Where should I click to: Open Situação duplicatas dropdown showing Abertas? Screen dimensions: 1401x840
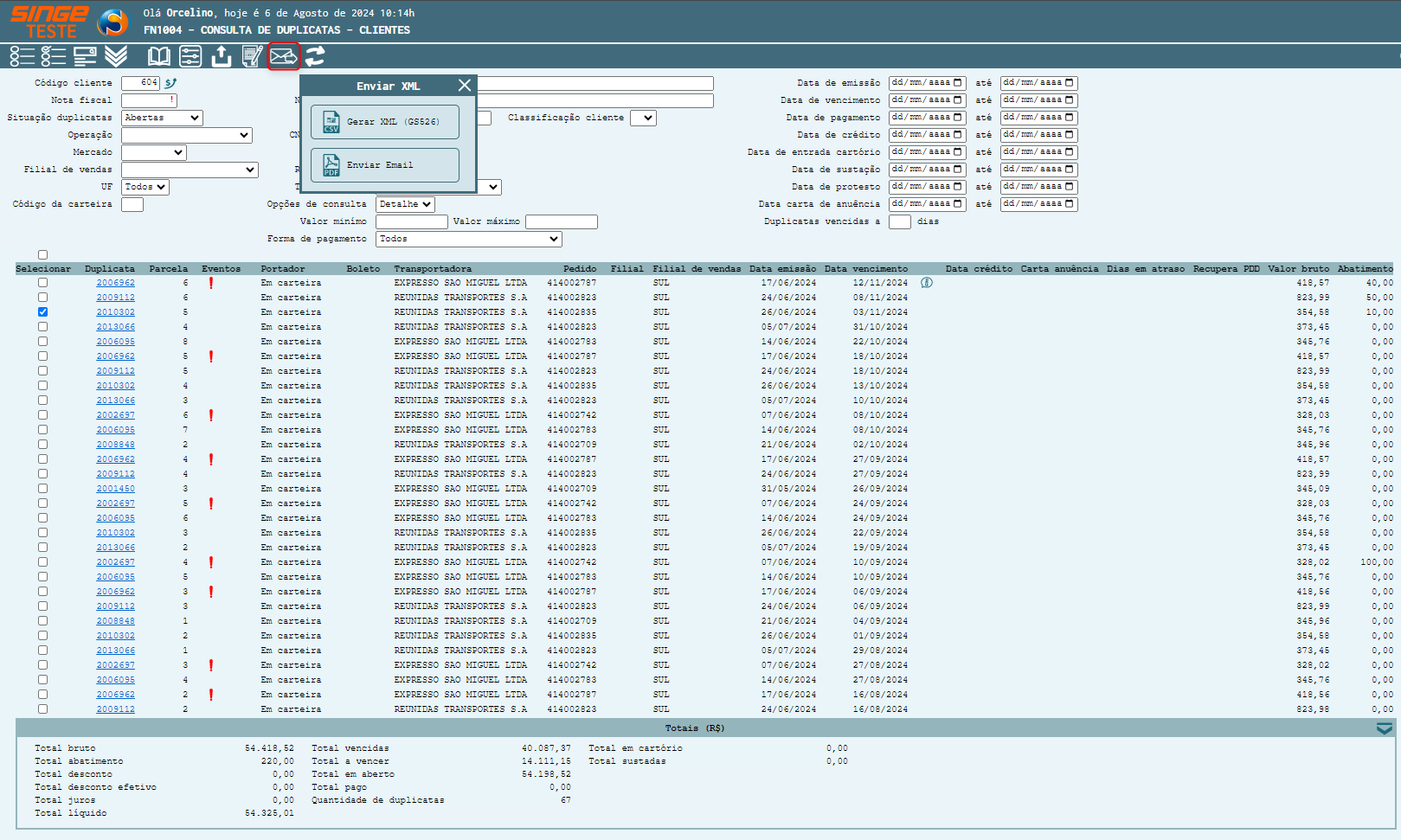coord(162,118)
